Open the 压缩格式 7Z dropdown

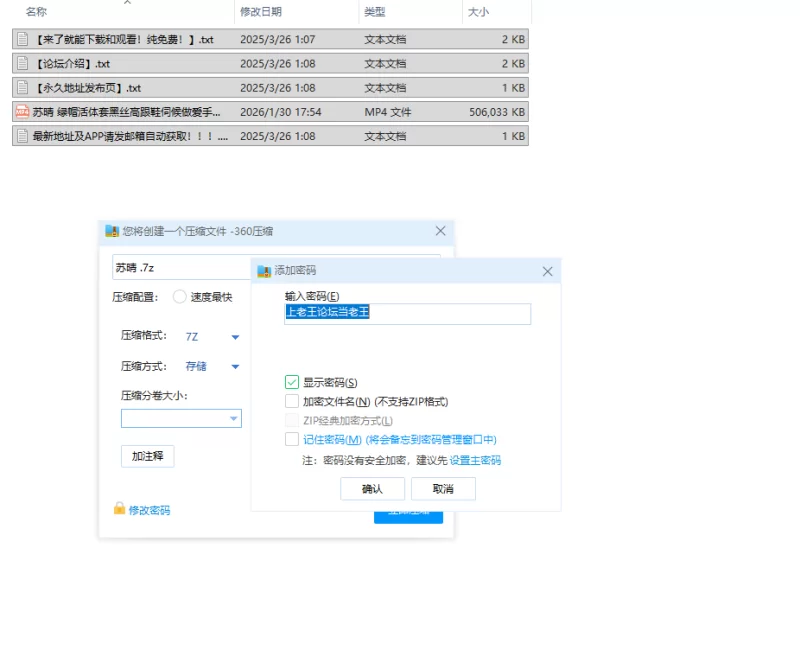pos(235,337)
